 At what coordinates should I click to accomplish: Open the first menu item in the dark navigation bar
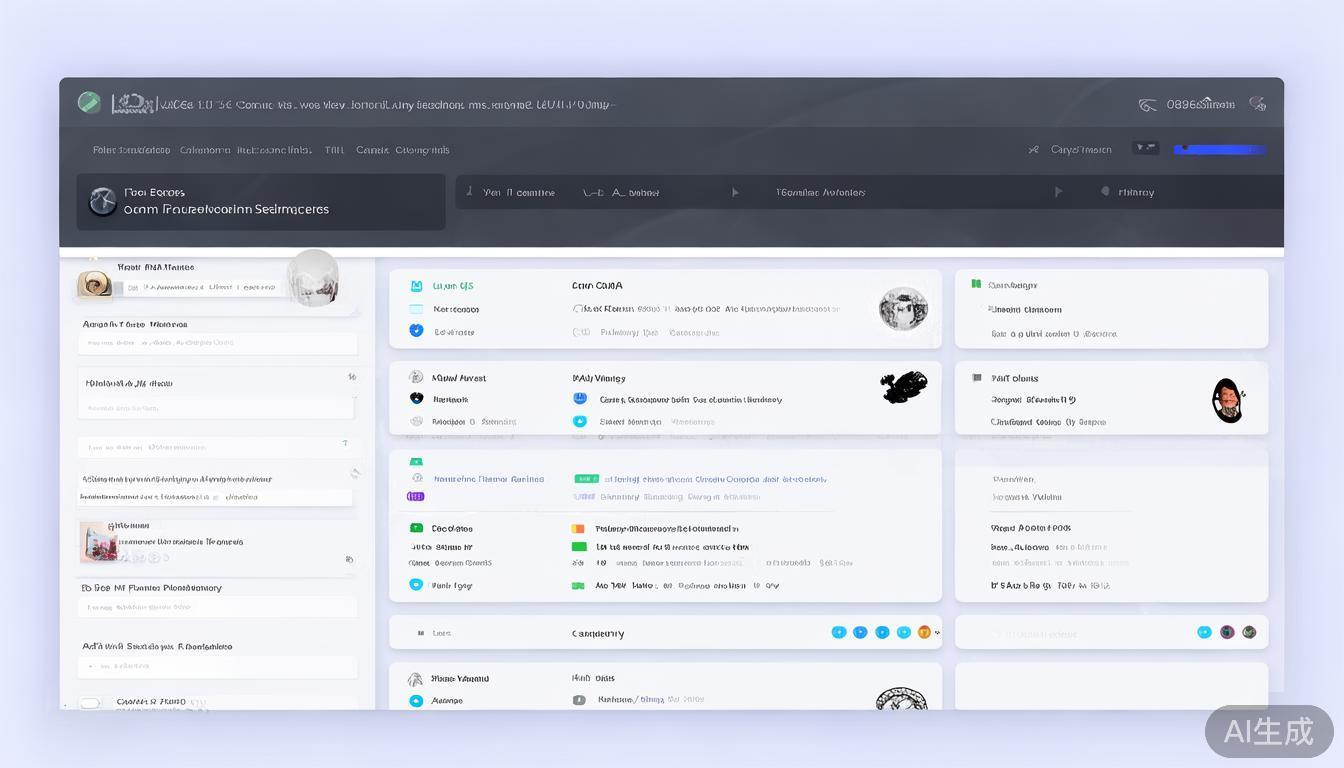click(x=131, y=150)
